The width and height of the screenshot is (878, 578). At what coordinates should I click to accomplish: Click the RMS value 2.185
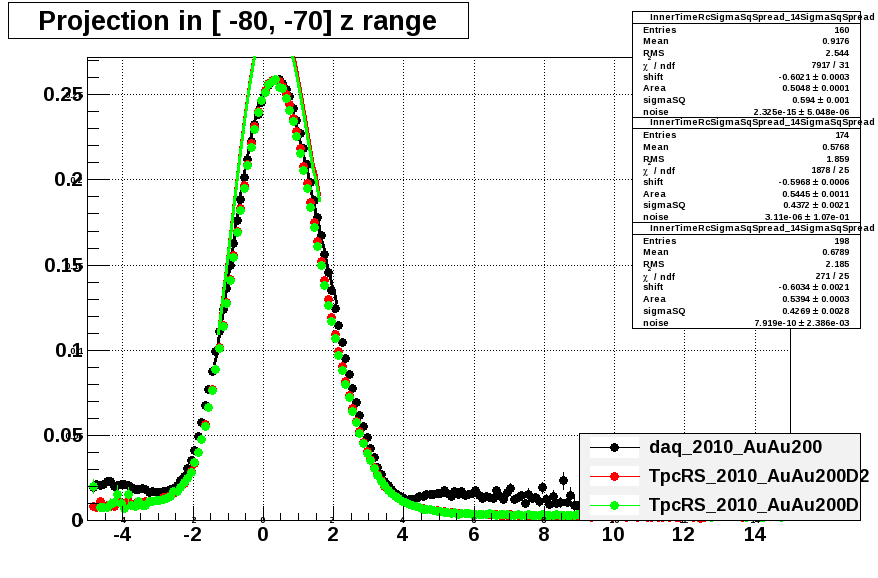(x=837, y=264)
